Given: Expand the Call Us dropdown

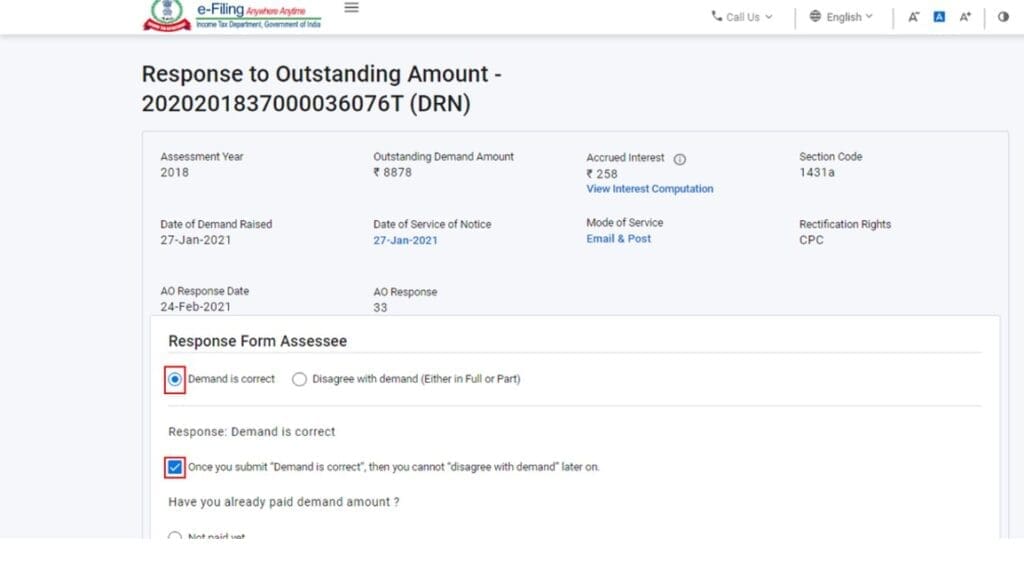Looking at the screenshot, I should [742, 17].
